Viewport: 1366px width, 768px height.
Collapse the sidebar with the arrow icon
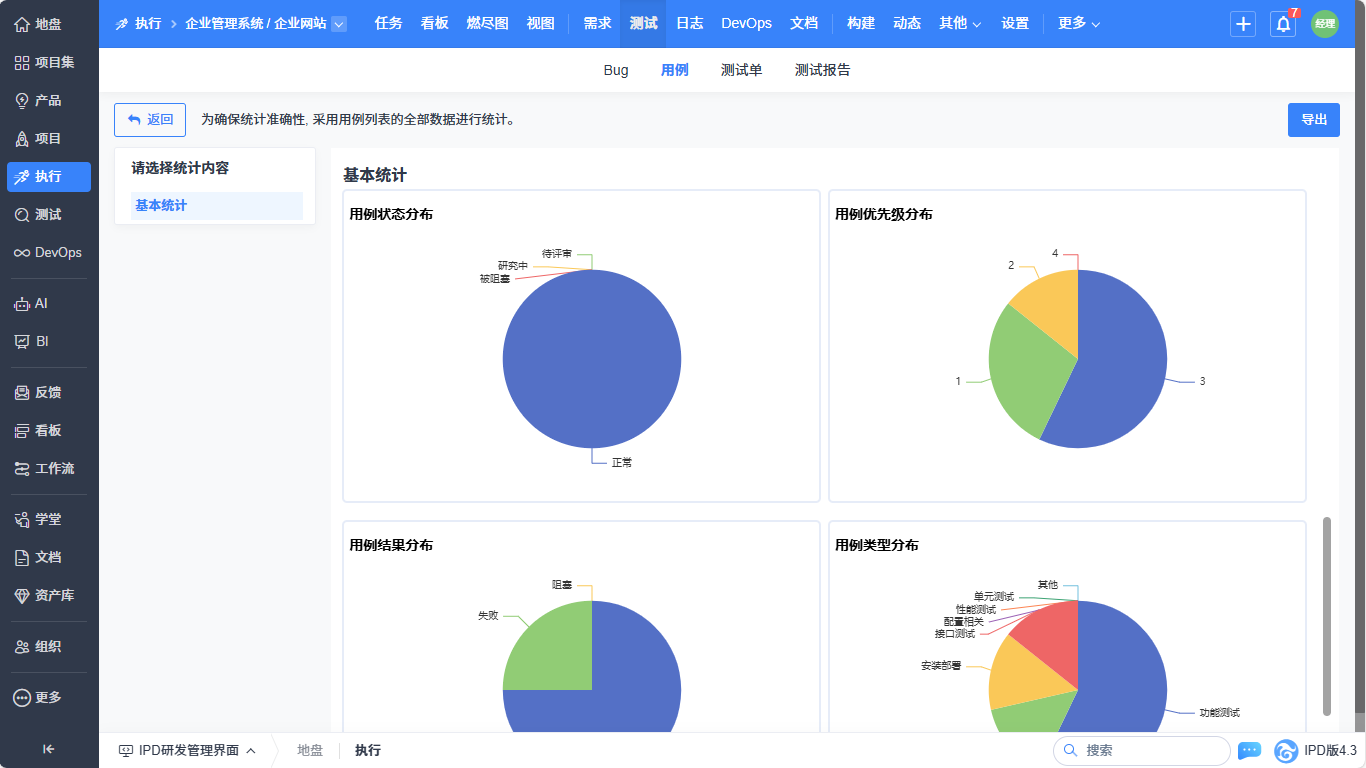point(48,749)
